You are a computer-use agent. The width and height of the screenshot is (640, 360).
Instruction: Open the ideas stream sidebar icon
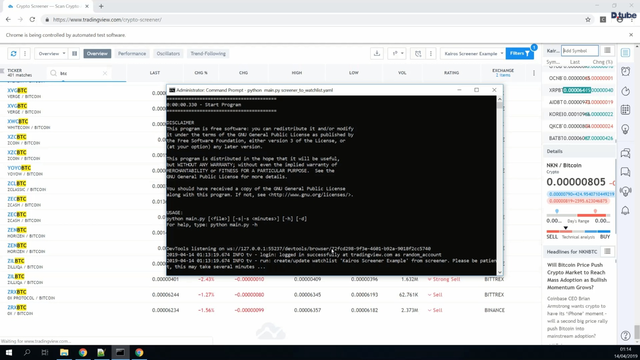click(x=625, y=191)
